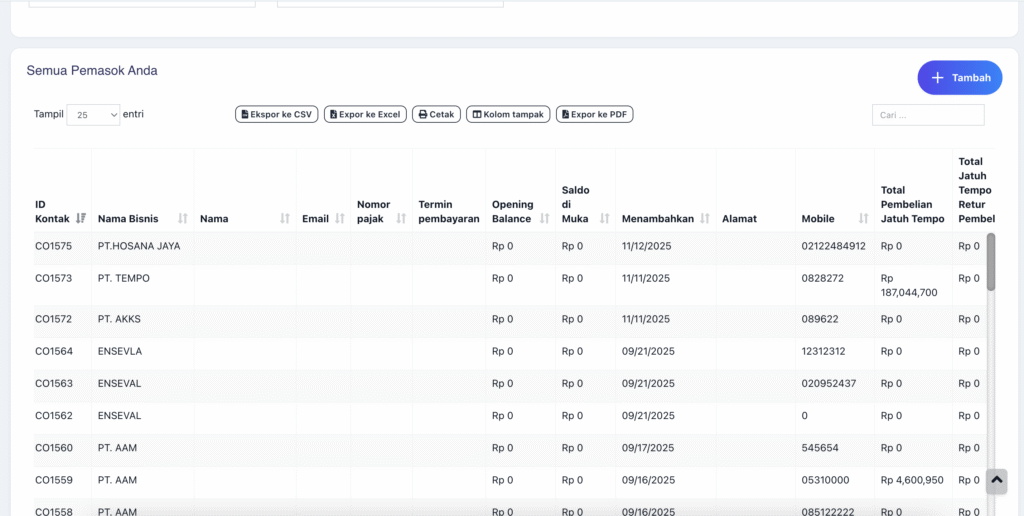Print the supplier list using Cetak
Viewport: 1024px width, 516px height.
436,115
